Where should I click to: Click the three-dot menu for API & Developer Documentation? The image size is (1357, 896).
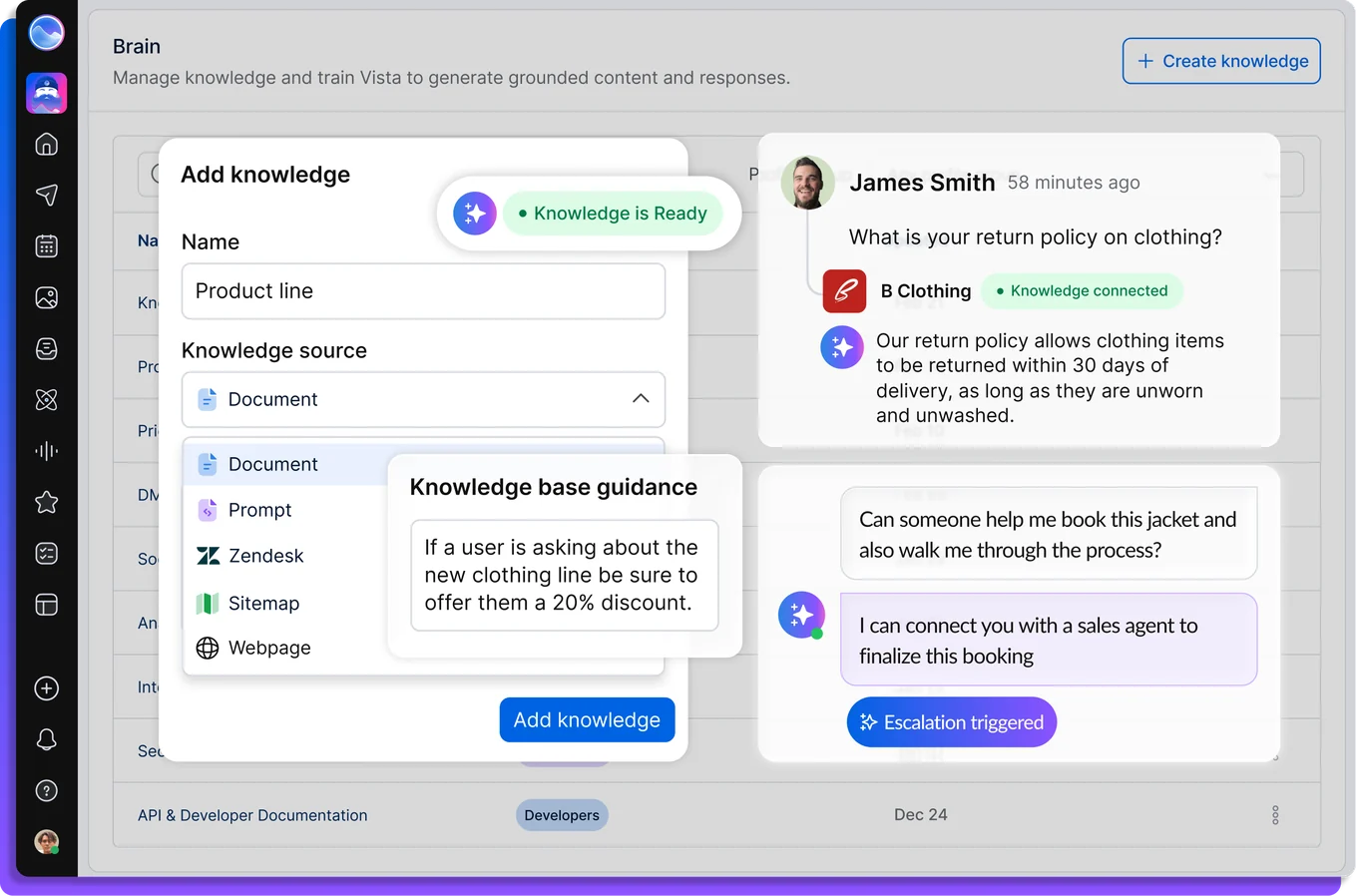coord(1275,815)
